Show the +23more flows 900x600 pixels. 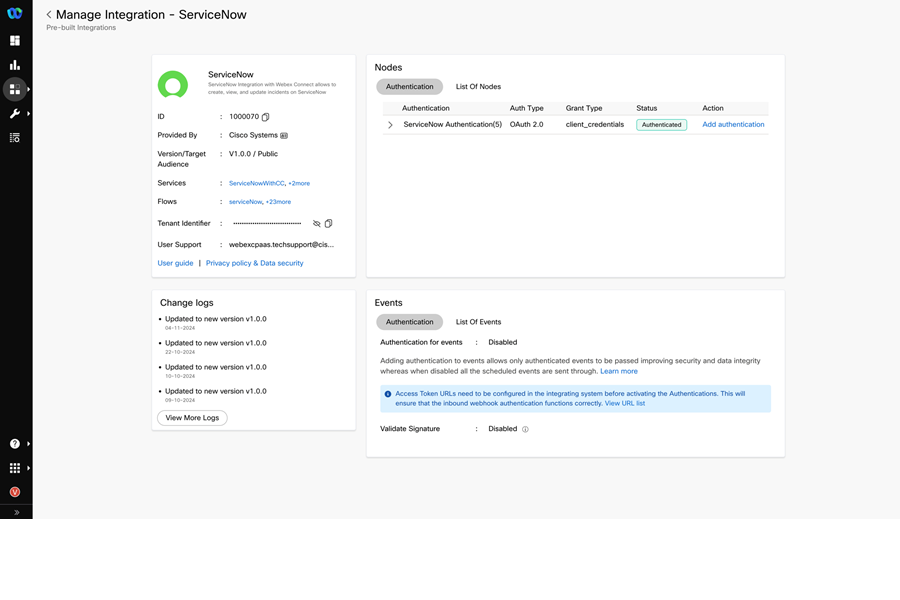tap(278, 202)
